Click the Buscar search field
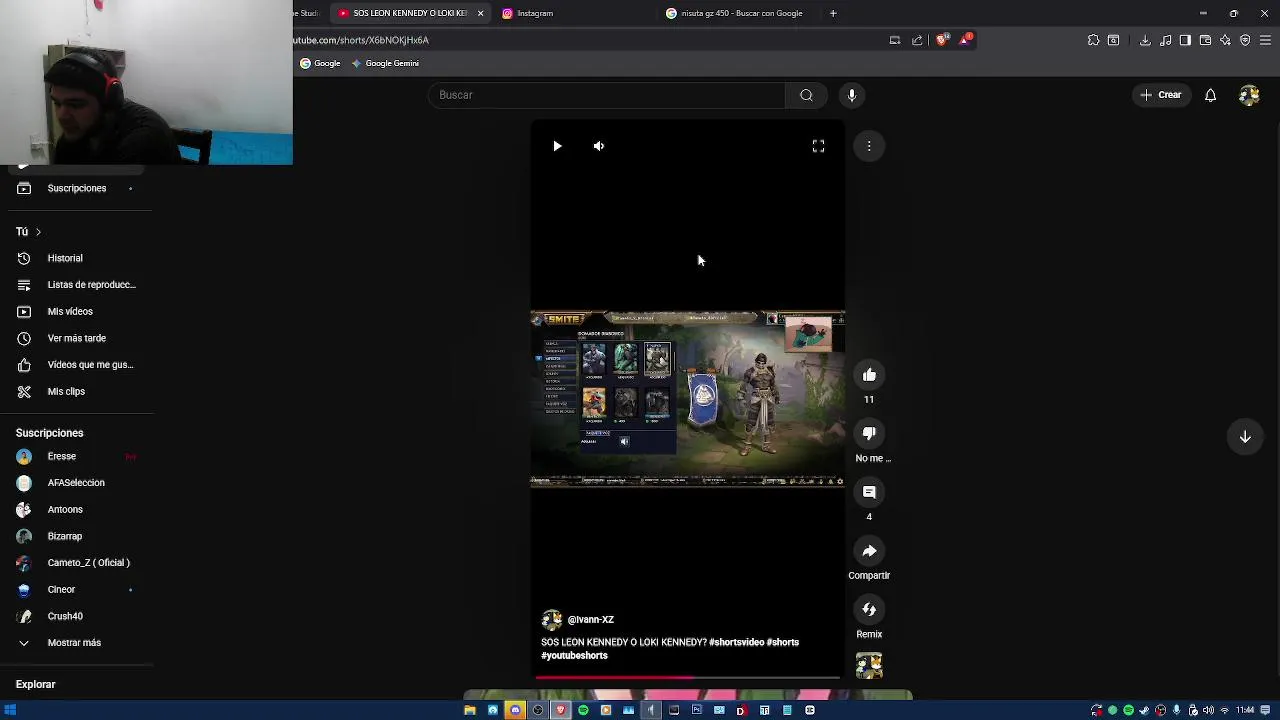 point(607,95)
